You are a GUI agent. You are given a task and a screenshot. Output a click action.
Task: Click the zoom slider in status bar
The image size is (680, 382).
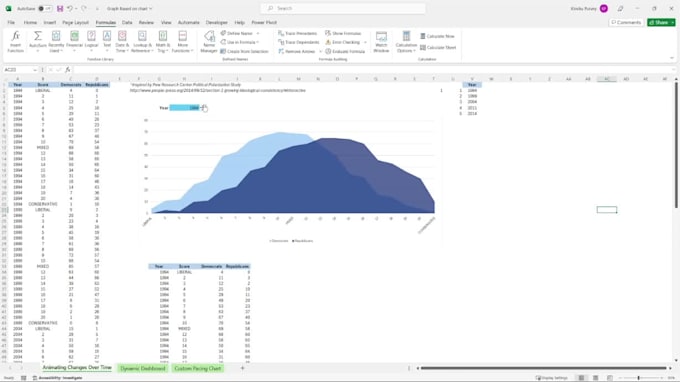click(638, 378)
